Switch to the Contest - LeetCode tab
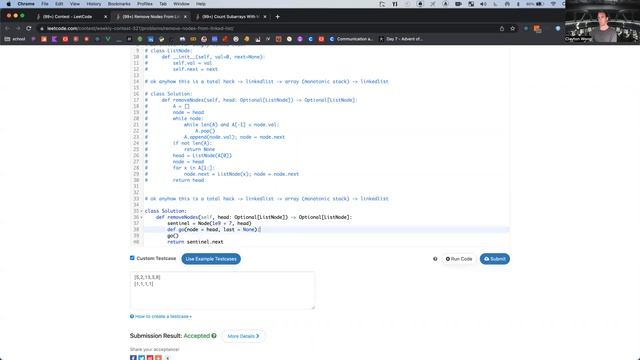The image size is (640, 360). click(x=67, y=17)
